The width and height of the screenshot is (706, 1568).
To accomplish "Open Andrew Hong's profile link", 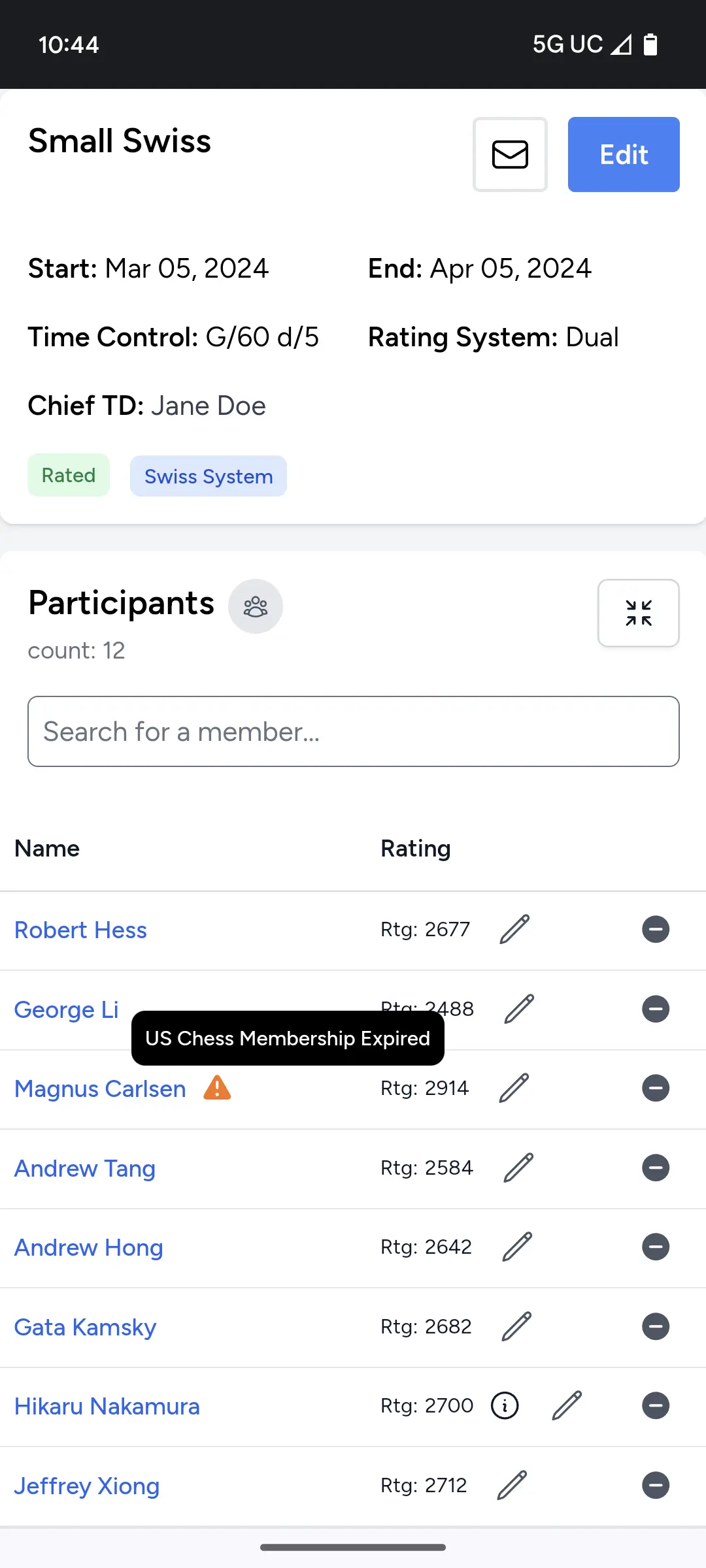I will point(89,1247).
